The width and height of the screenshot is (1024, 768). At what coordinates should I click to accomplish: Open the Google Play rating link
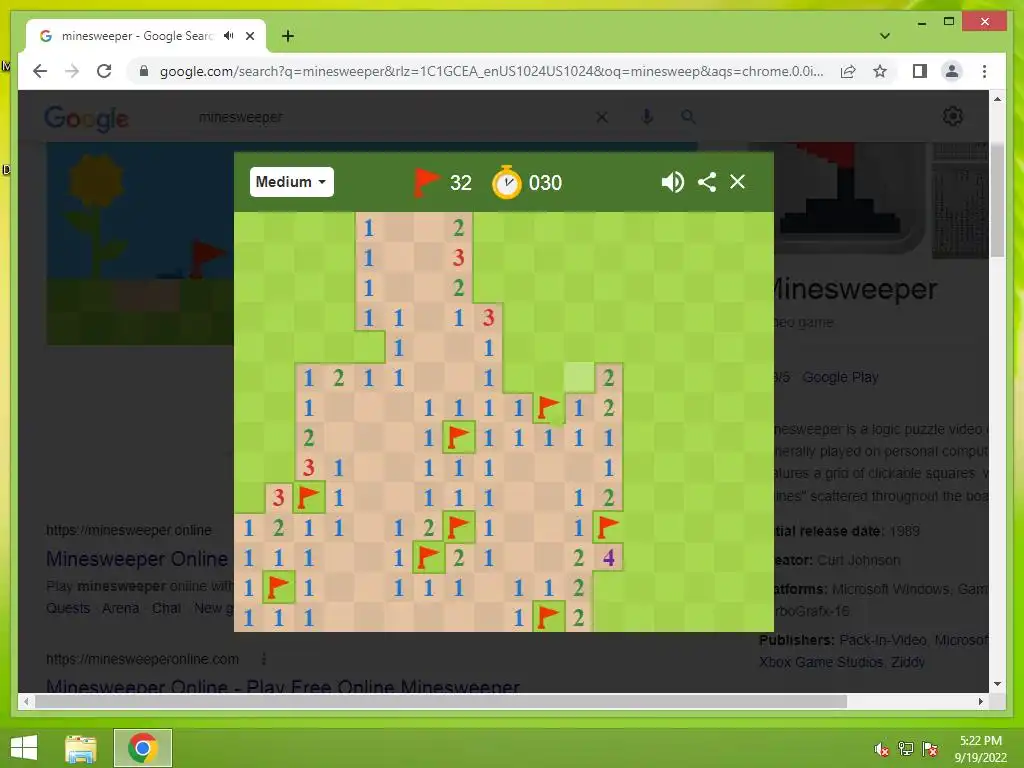840,377
